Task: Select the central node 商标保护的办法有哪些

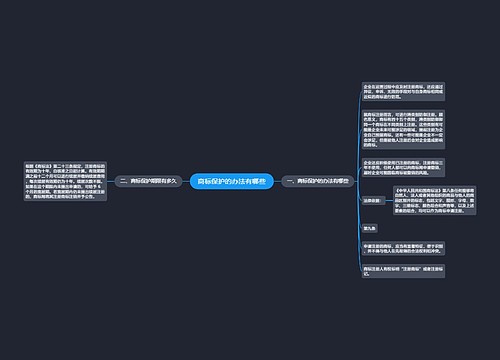Action: (232, 181)
